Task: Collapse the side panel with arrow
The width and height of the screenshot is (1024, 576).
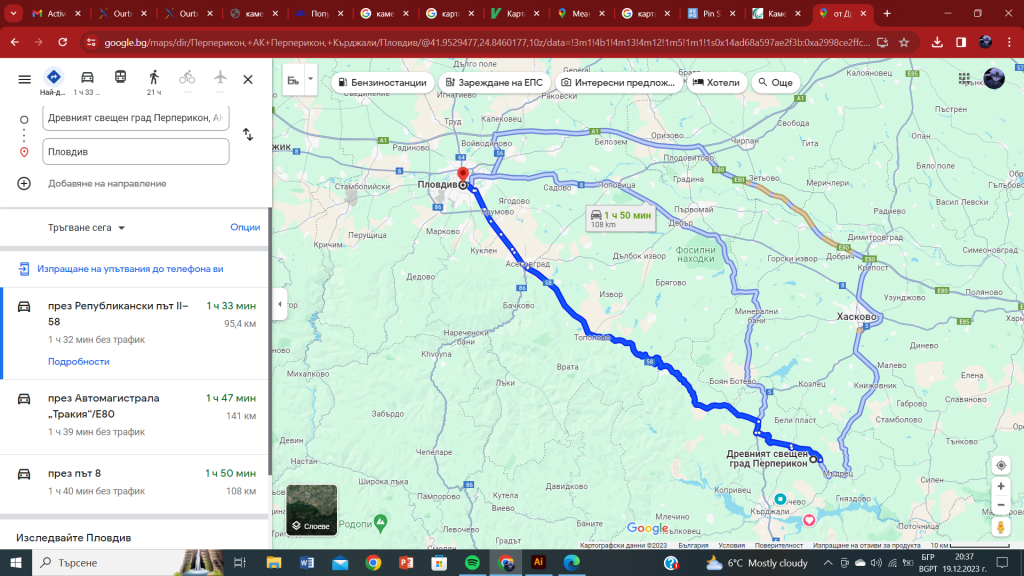Action: coord(280,304)
